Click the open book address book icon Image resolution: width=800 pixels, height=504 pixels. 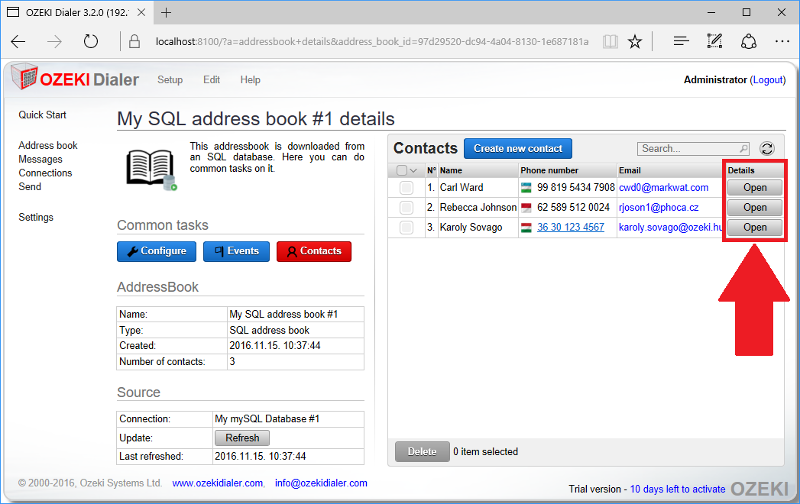151,167
